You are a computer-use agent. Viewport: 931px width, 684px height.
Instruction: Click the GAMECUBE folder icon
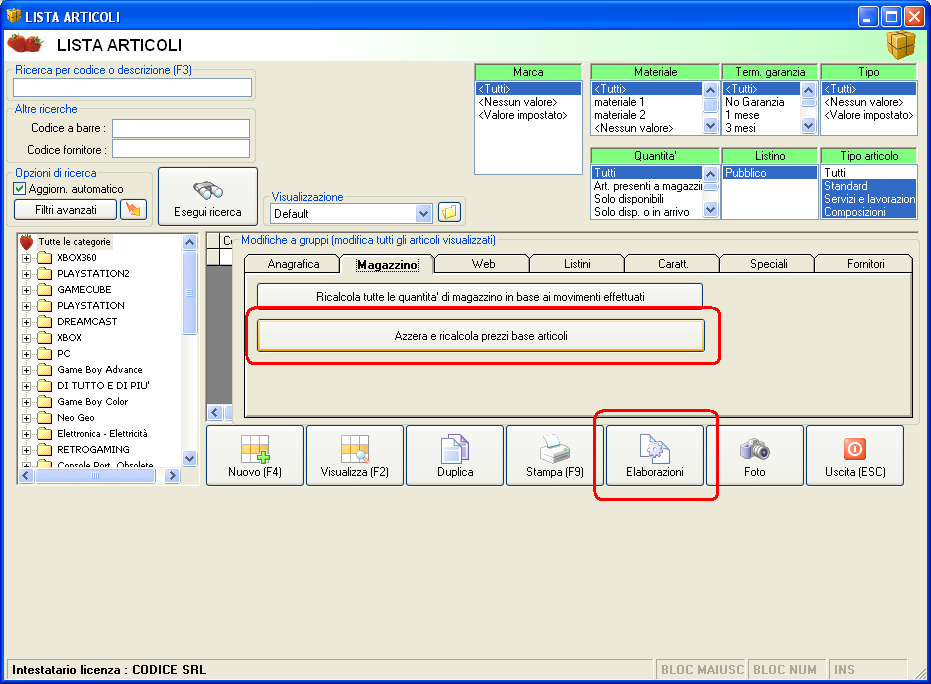(45, 290)
